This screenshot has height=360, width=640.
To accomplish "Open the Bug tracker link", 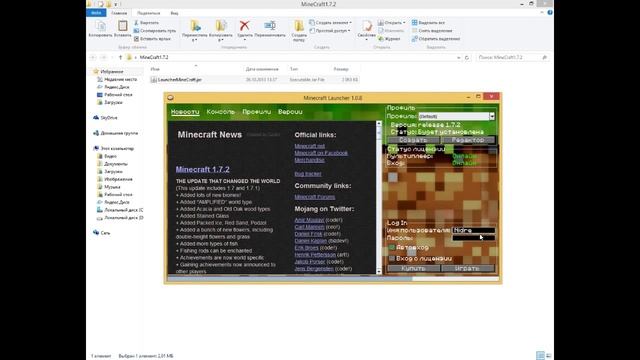I will 308,174.
